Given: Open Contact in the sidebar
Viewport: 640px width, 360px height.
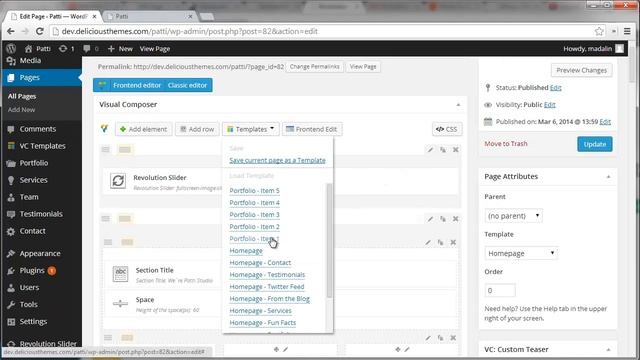Looking at the screenshot, I should (x=32, y=231).
